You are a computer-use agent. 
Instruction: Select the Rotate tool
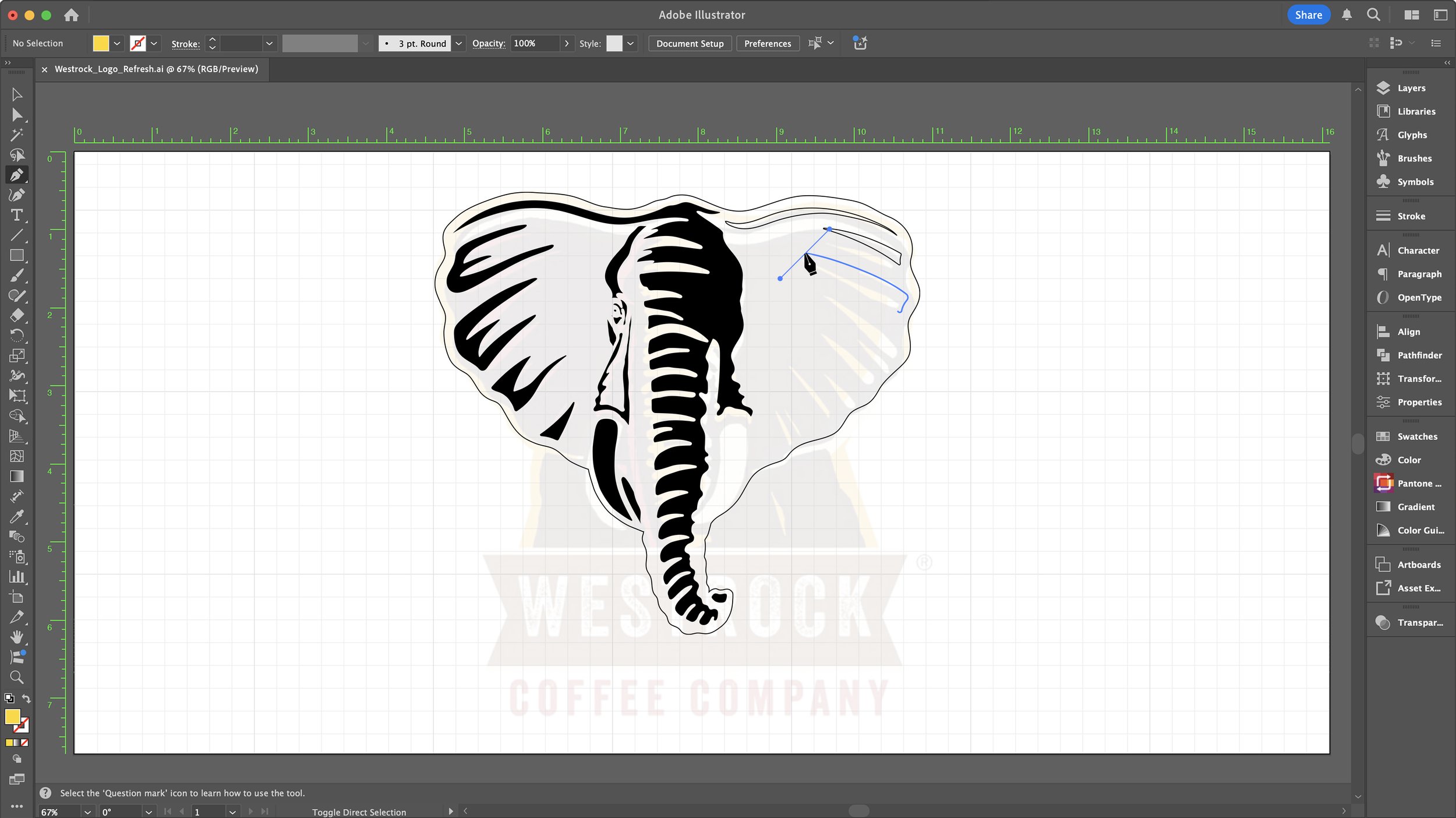(x=17, y=336)
